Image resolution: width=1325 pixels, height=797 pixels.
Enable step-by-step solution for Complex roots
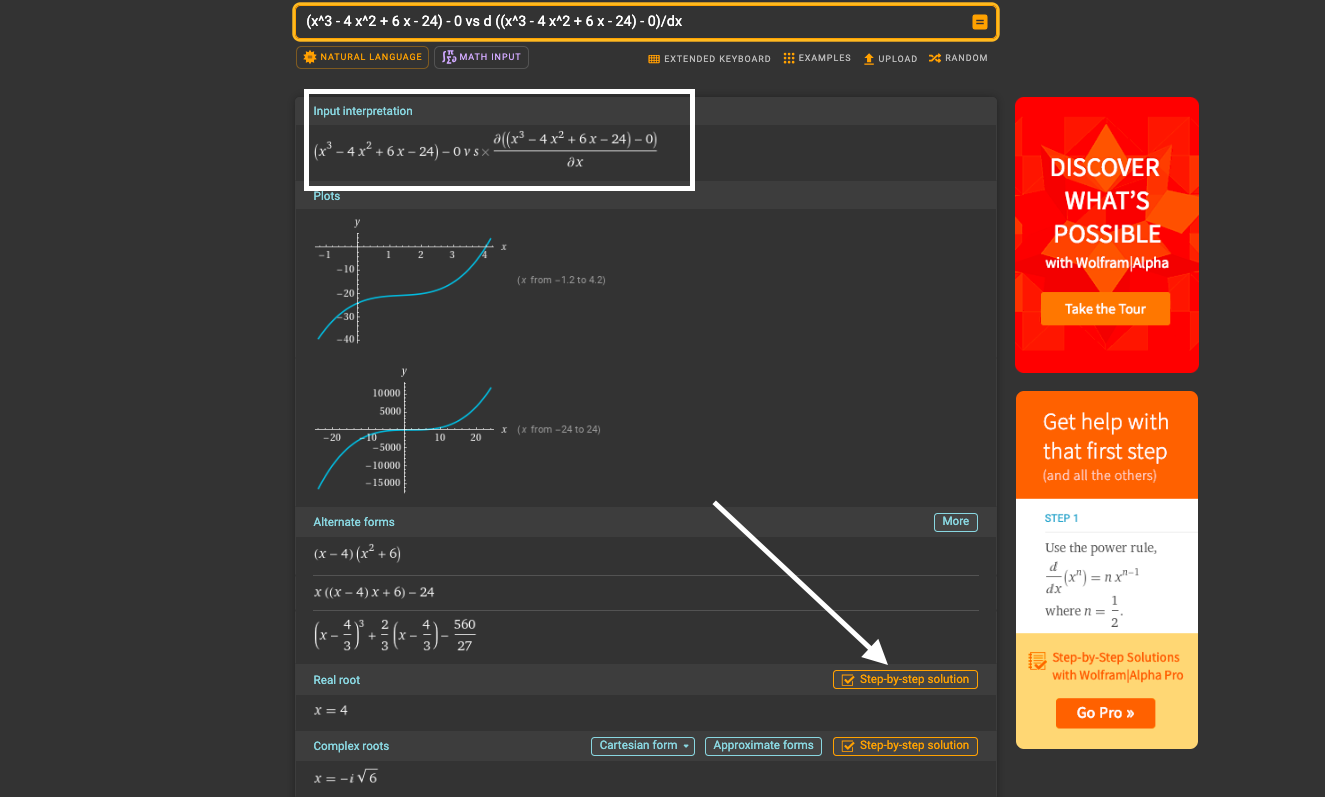click(904, 745)
